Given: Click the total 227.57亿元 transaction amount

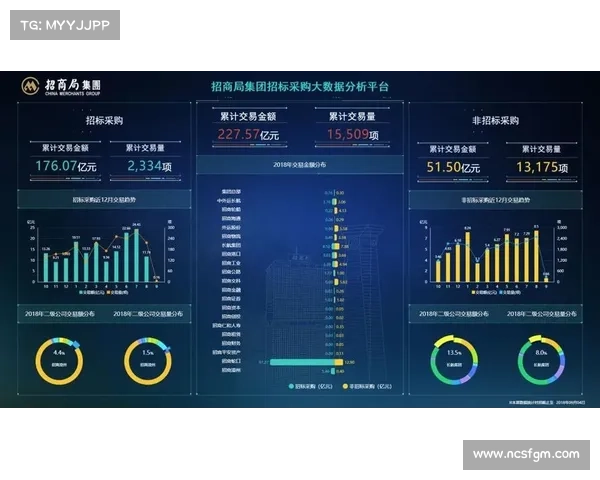Looking at the screenshot, I should coord(248,134).
